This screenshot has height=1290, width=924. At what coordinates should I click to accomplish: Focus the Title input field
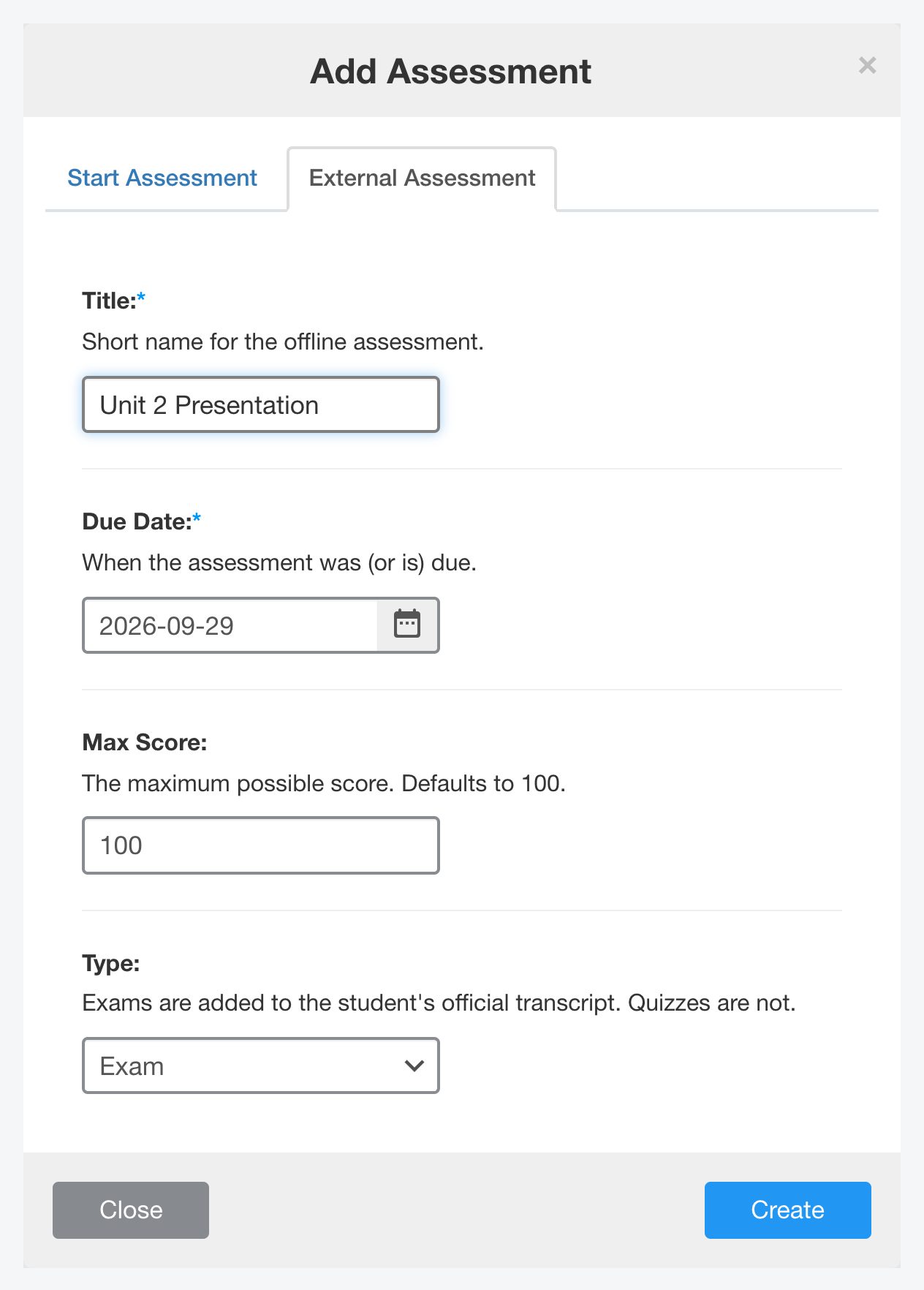261,404
